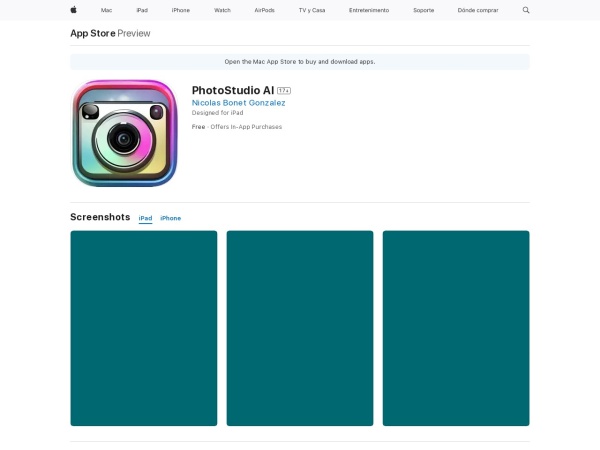
Task: Open the middle screenshot thumbnail
Action: coord(299,328)
